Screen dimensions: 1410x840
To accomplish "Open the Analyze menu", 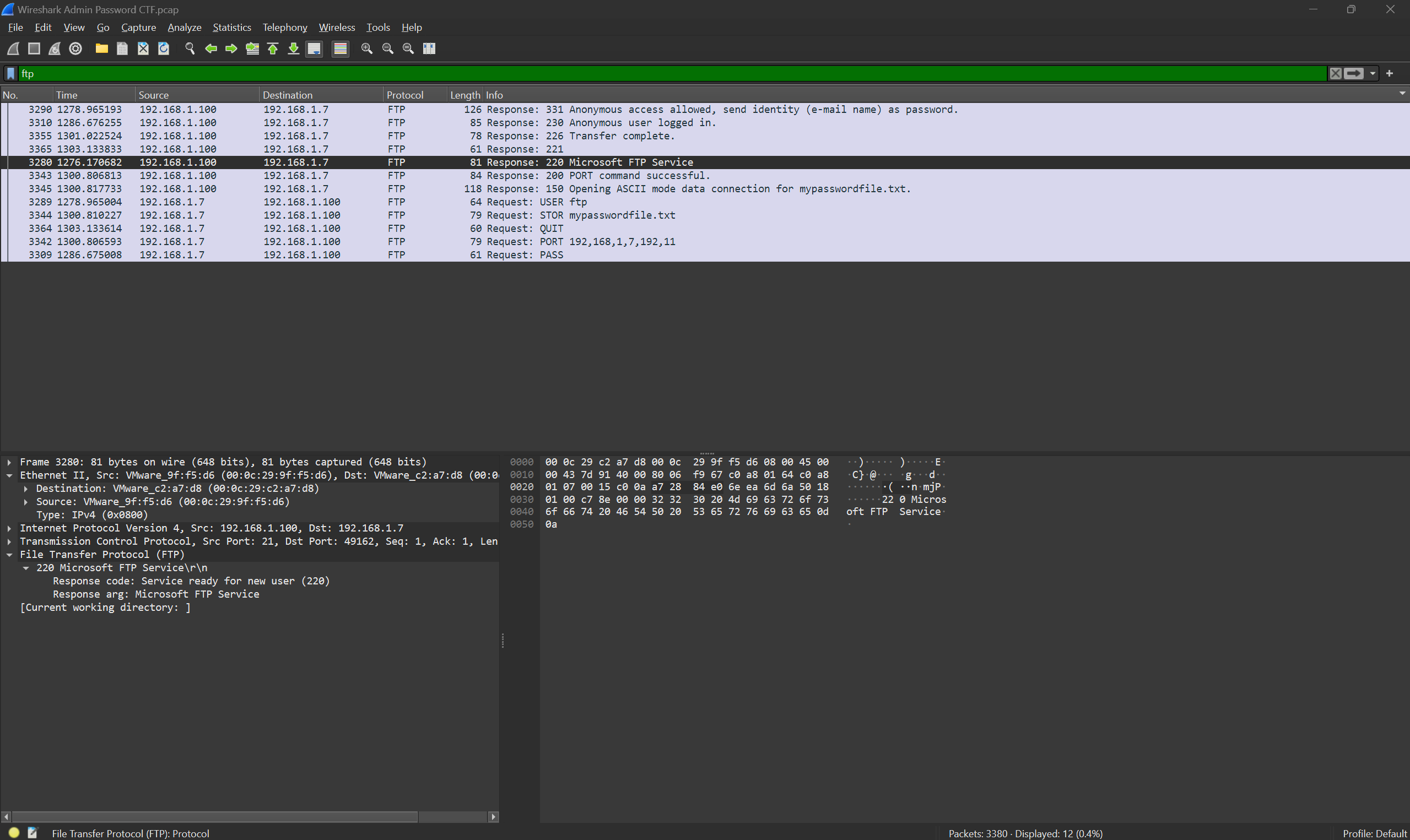I will [185, 27].
